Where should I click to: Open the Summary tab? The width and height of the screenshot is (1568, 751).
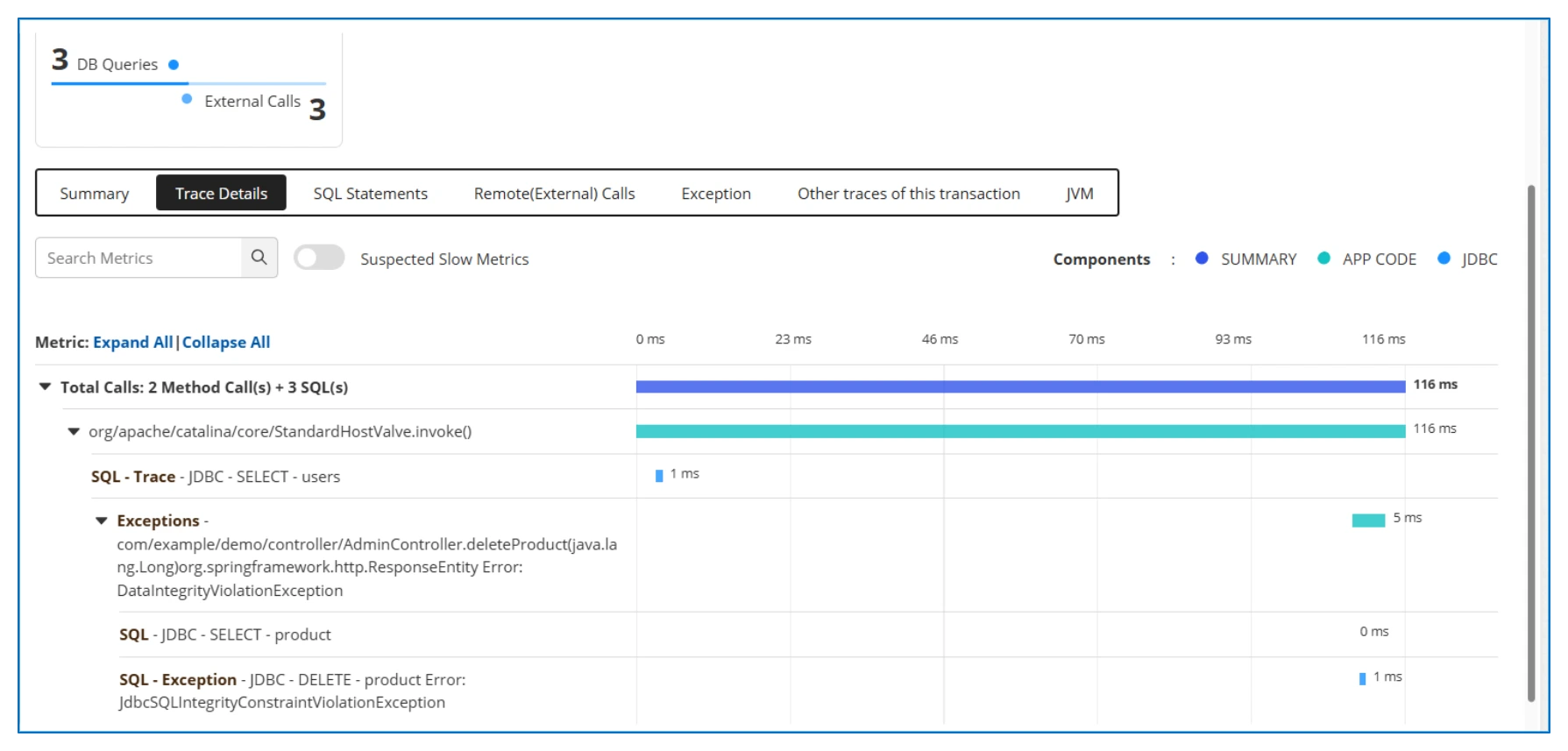pos(95,194)
